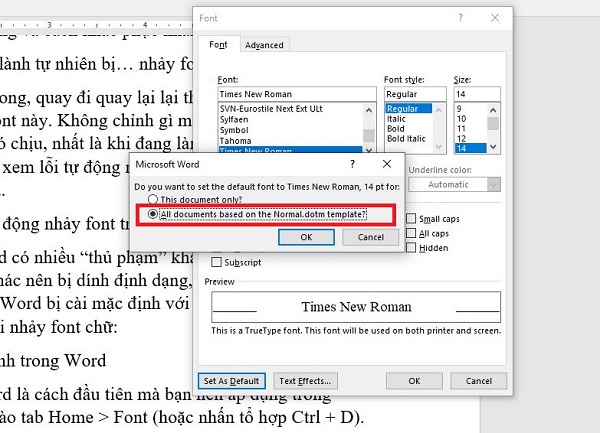The image size is (600, 433).
Task: Choose Regular font style
Action: 409,109
